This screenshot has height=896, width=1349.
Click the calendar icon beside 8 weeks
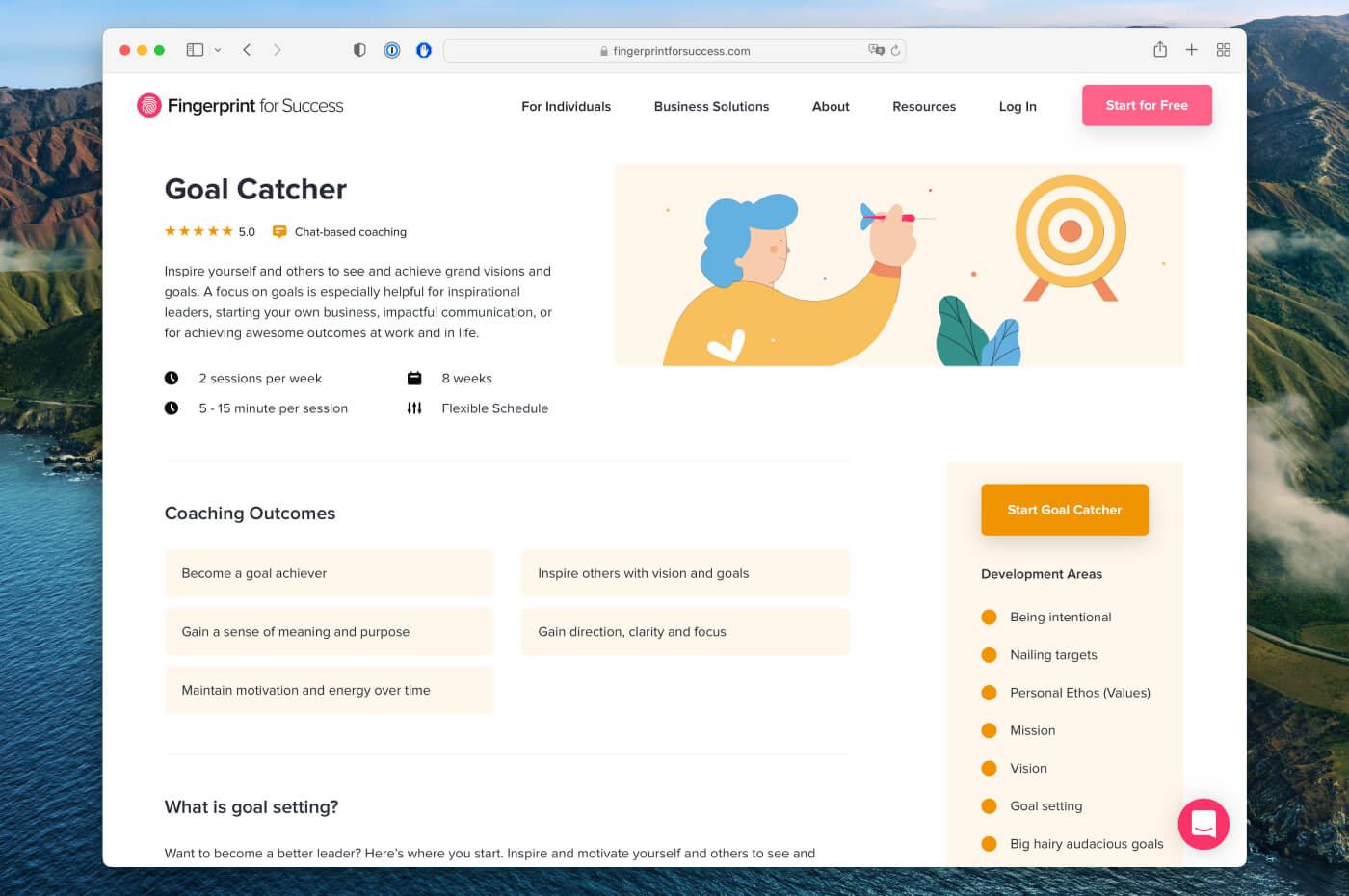414,378
